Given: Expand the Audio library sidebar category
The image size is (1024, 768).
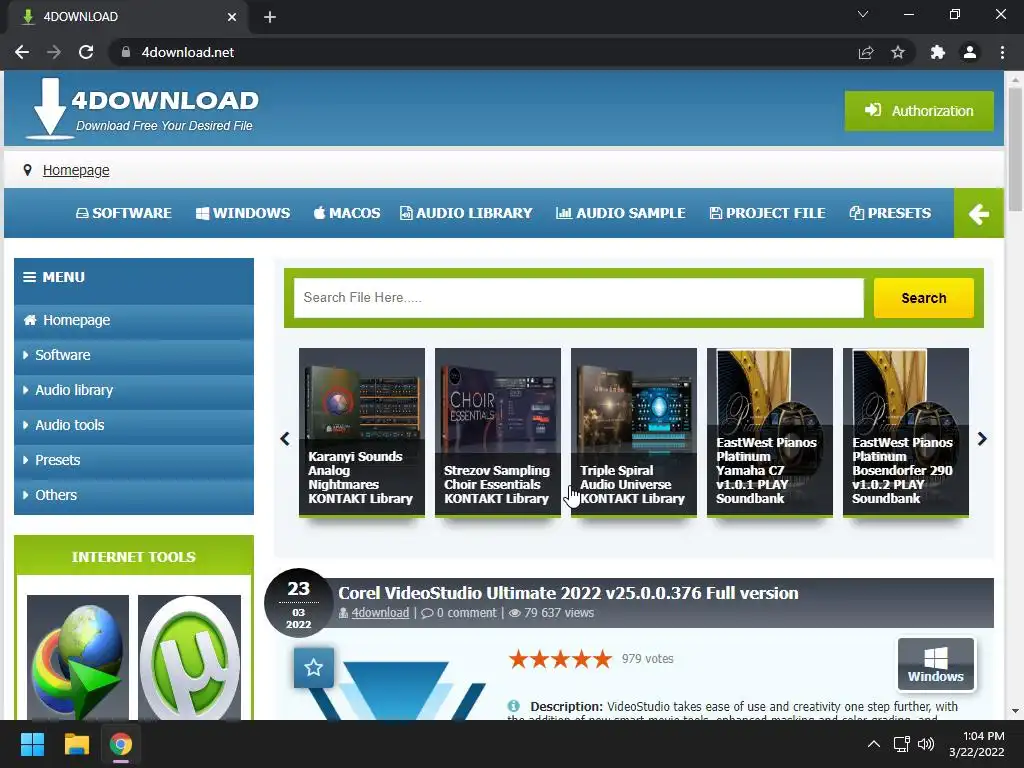Looking at the screenshot, I should coord(134,390).
